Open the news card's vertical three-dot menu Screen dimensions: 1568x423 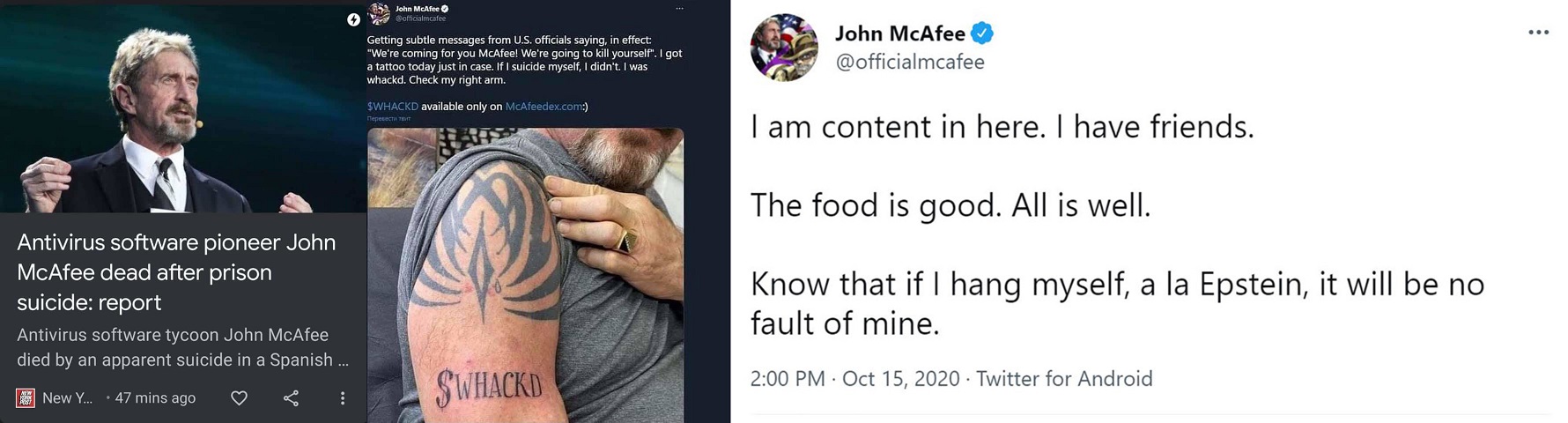(343, 398)
